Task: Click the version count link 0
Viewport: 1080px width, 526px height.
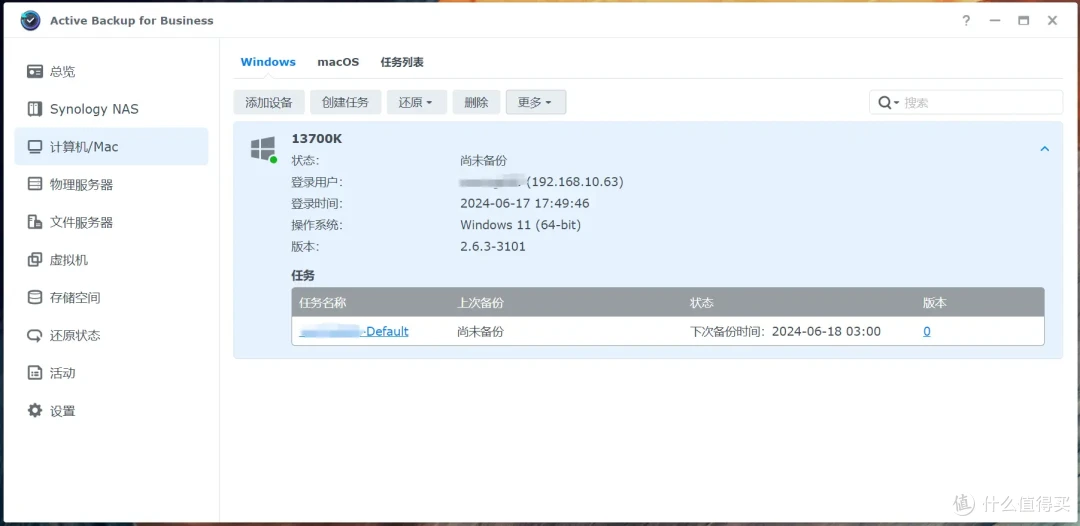Action: click(927, 331)
